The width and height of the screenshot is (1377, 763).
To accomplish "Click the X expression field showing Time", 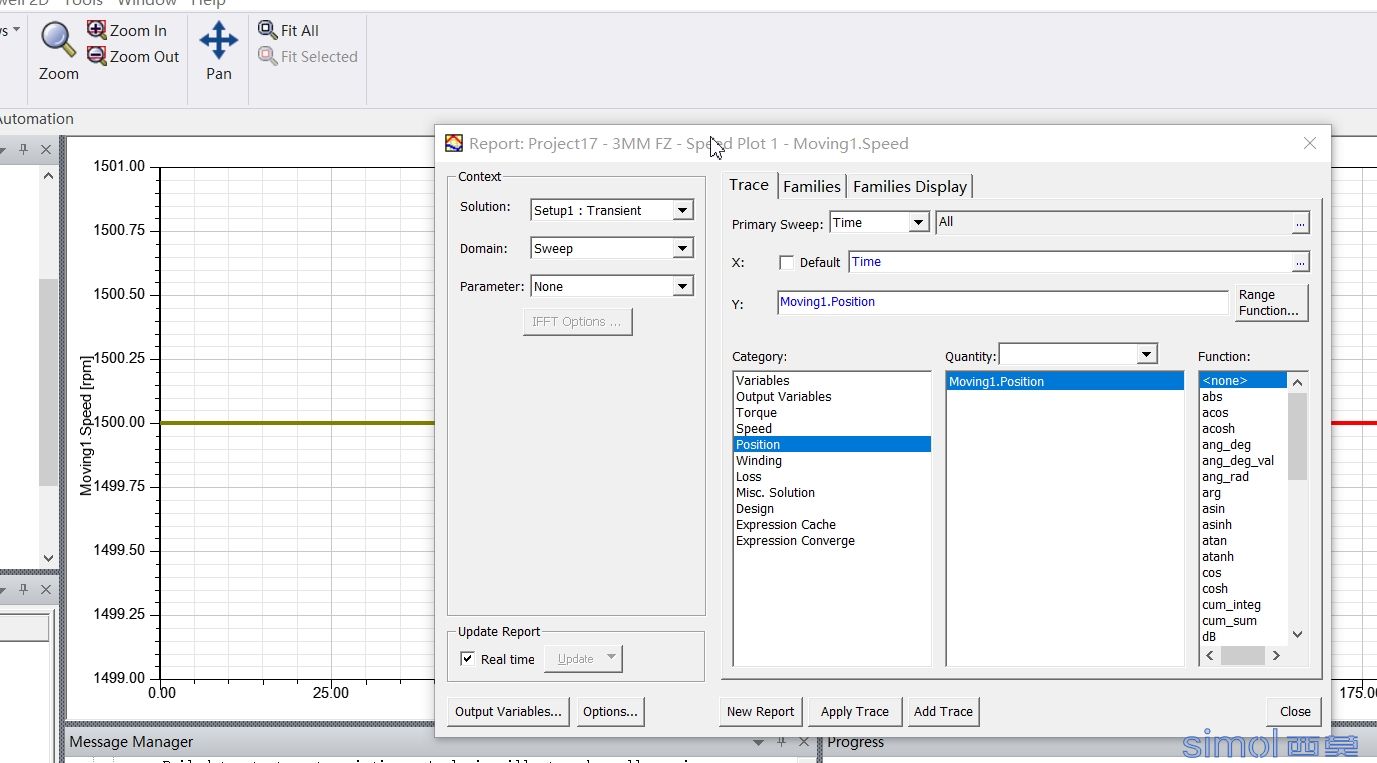I will (x=1070, y=262).
